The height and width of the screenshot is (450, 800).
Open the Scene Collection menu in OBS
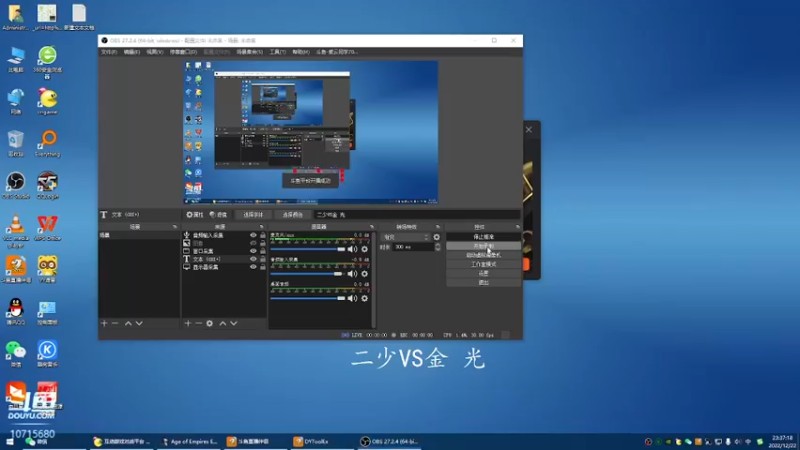(x=249, y=52)
